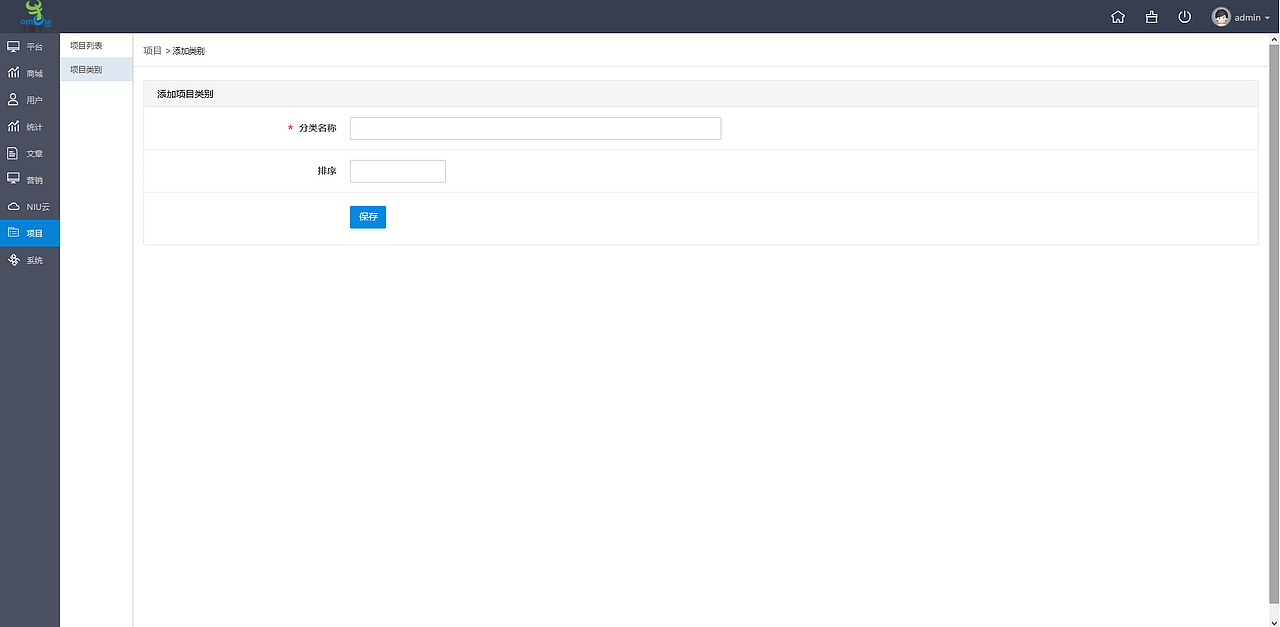Open the 营销 section in sidebar
The height and width of the screenshot is (627, 1280).
click(30, 180)
